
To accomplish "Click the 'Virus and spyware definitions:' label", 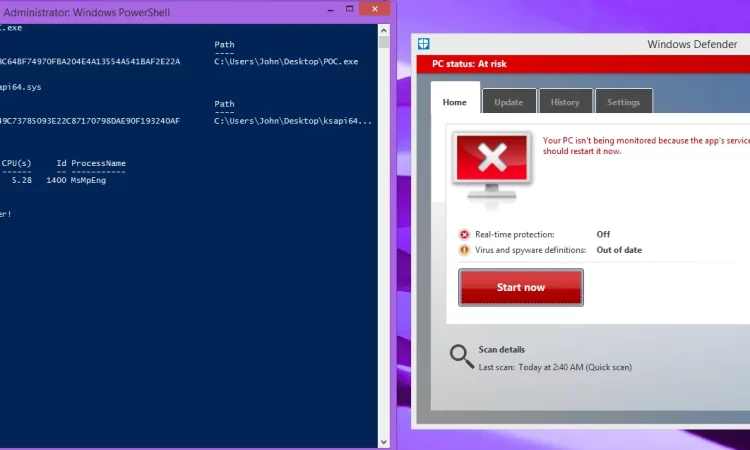I will click(x=530, y=250).
